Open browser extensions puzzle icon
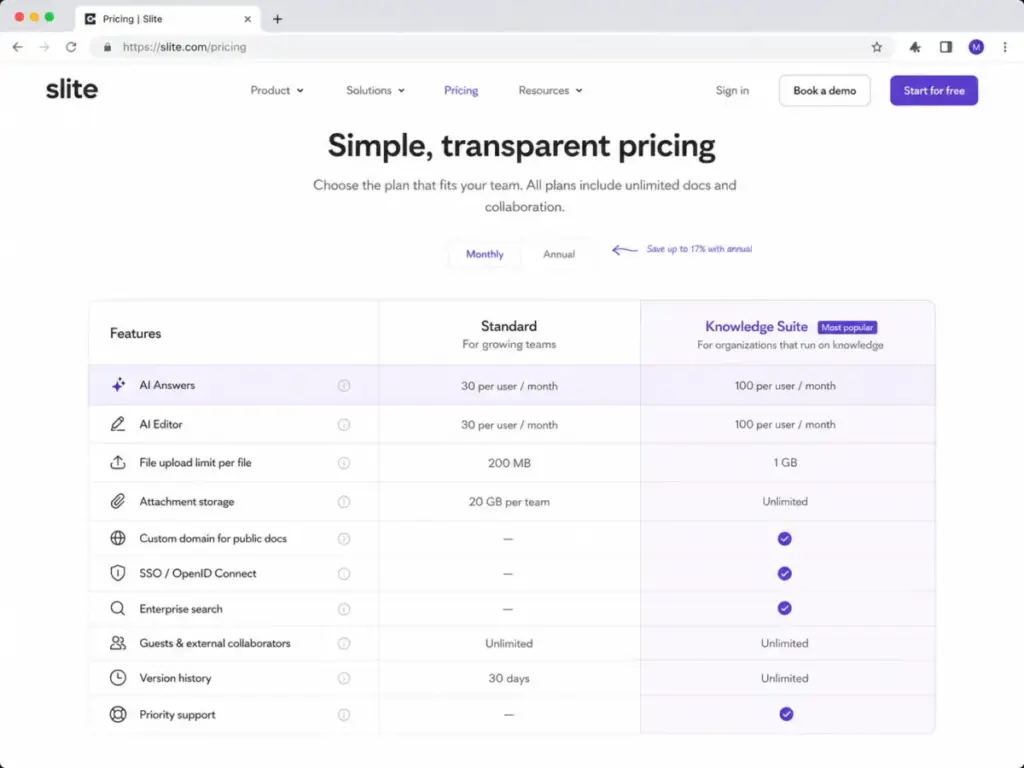1024x768 pixels. point(915,47)
